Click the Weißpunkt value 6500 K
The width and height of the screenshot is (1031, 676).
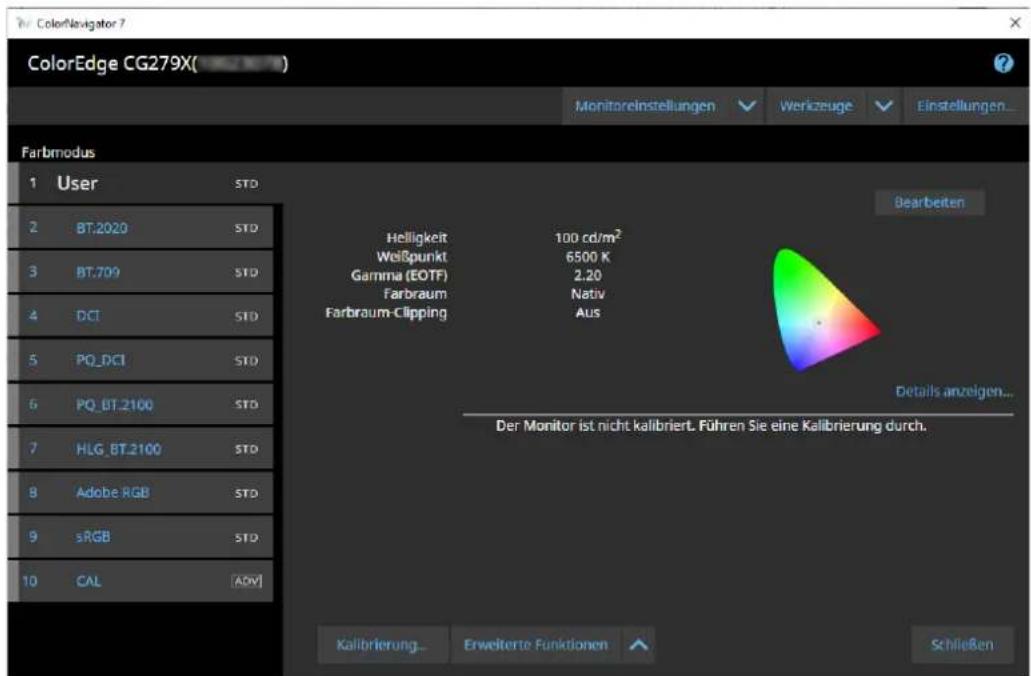click(588, 256)
